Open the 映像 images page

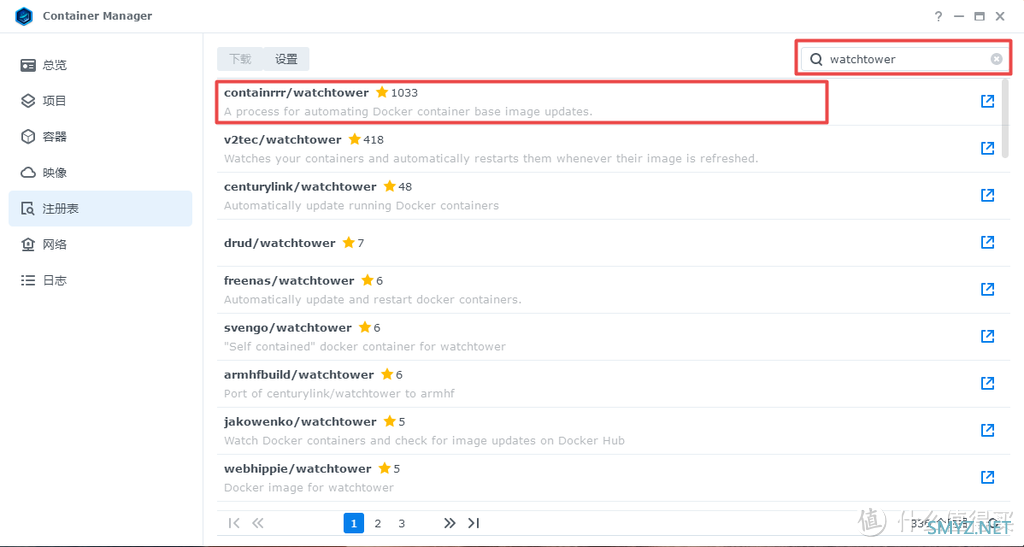pos(101,173)
